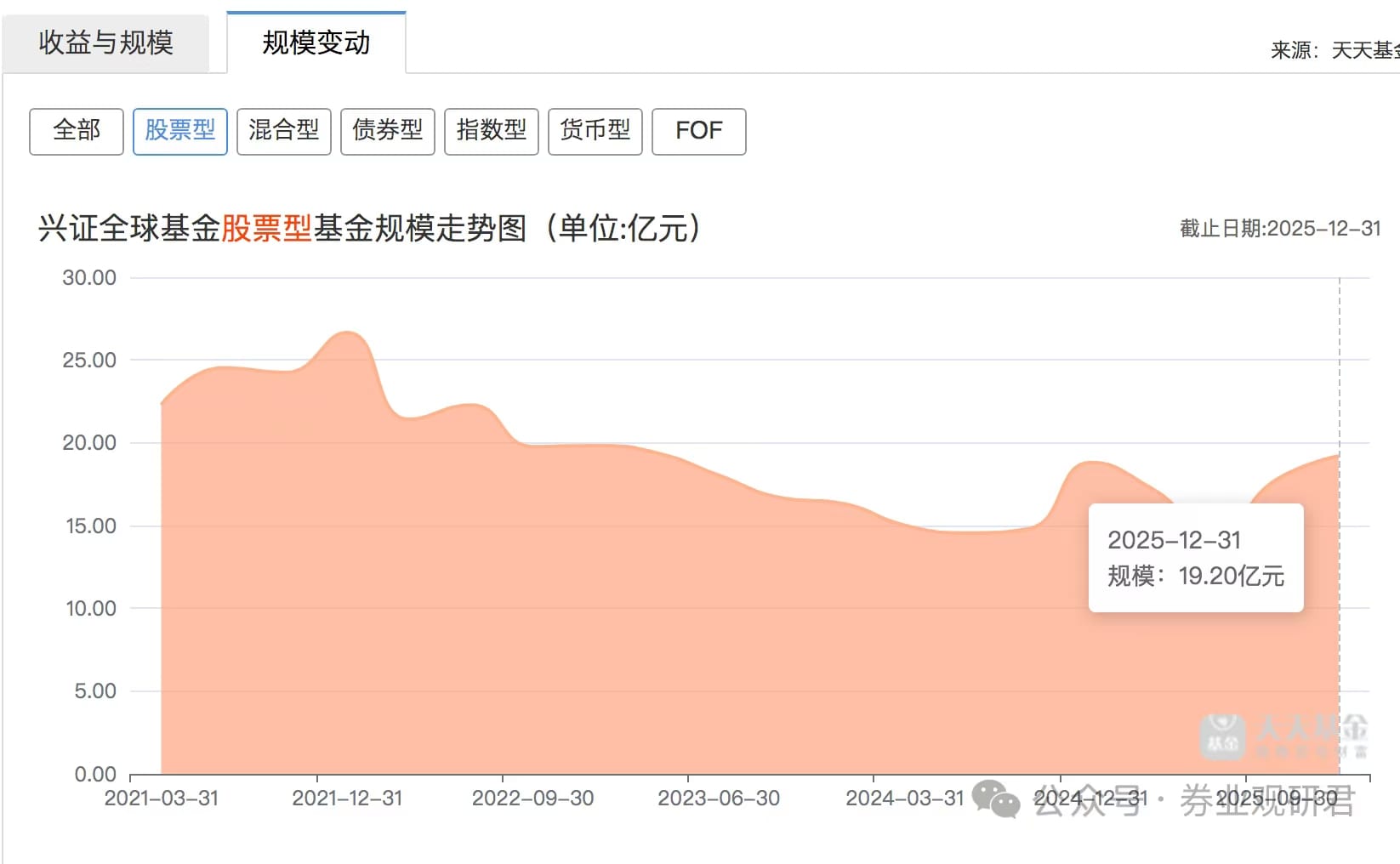Filter the chart by 混合型 funds
Viewport: 1400px width, 864px height.
click(284, 131)
